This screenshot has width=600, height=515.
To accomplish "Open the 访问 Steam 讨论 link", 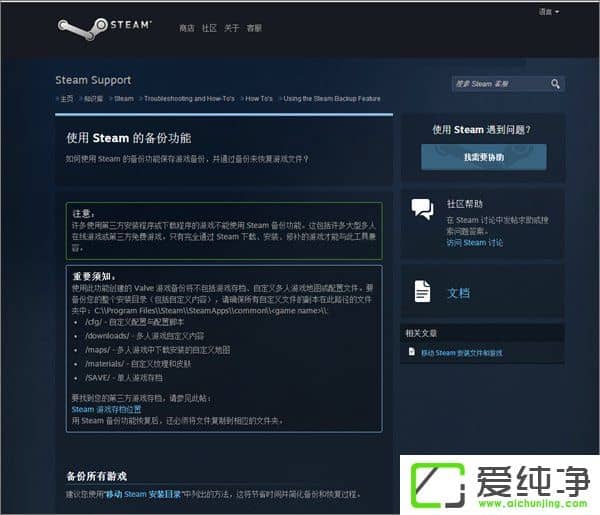I will pyautogui.click(x=474, y=243).
